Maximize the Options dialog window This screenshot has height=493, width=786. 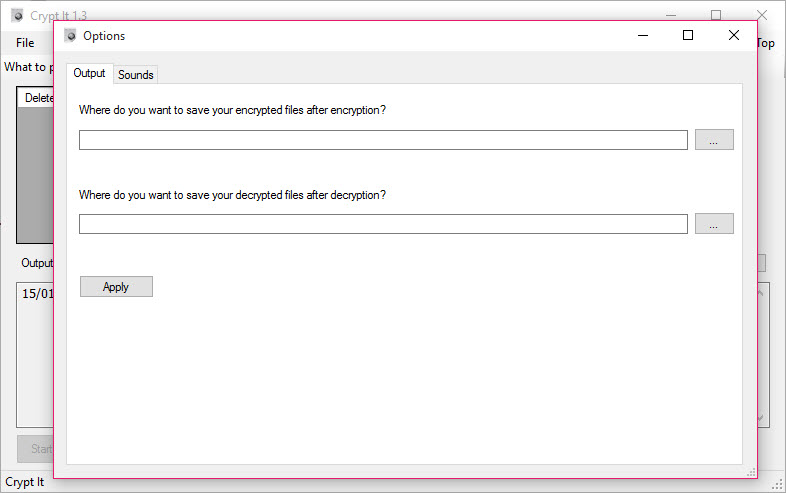688,35
